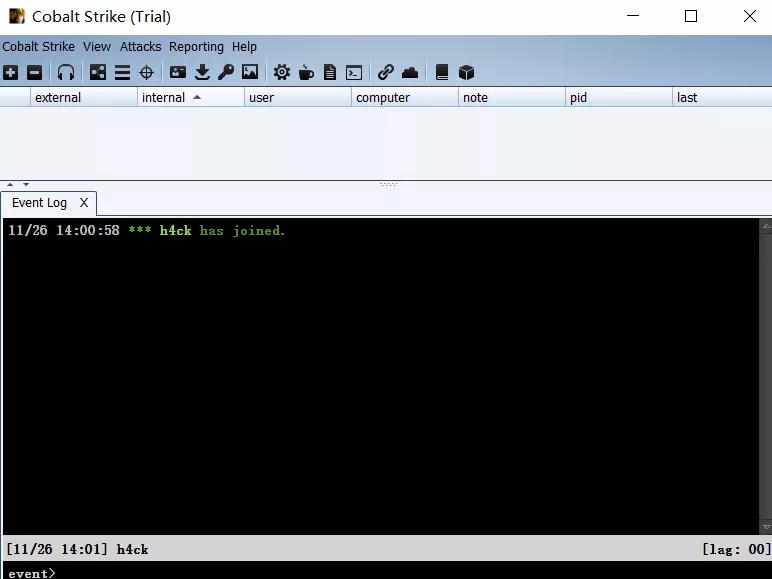
Task: Open the Attacks menu
Action: pyautogui.click(x=140, y=47)
